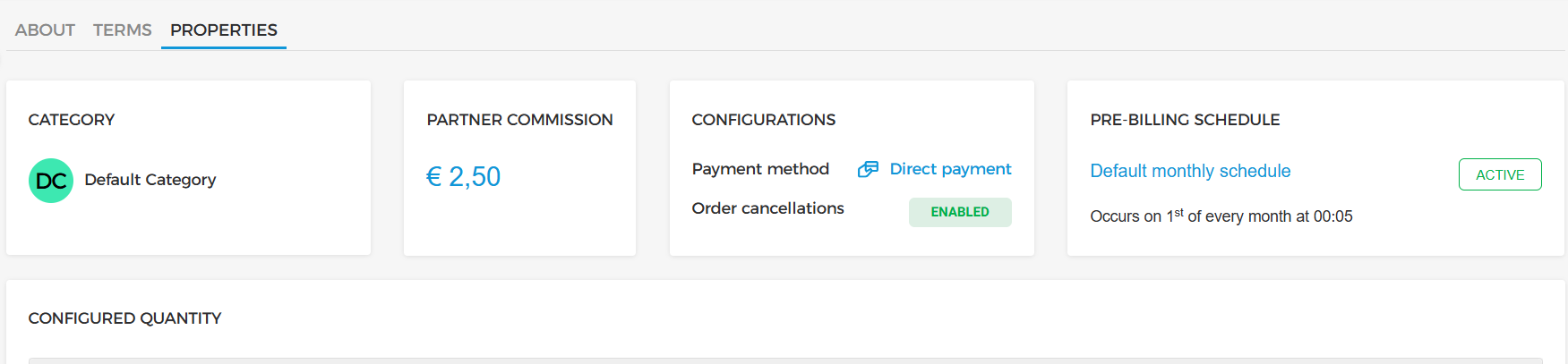This screenshot has height=364, width=1568.
Task: Click the schedule occurrence description text
Action: [1221, 216]
